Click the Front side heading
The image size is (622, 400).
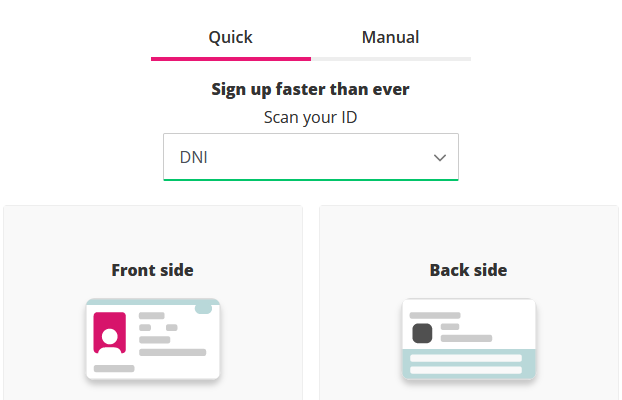coord(153,270)
